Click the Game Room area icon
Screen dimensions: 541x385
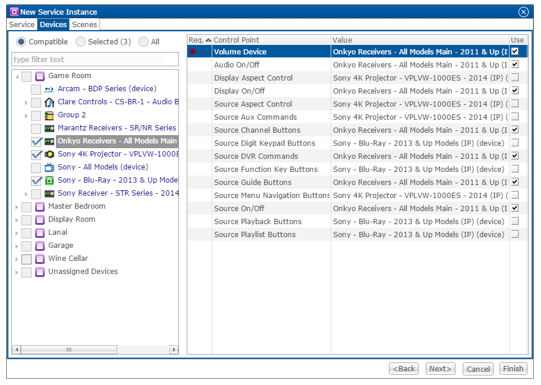click(x=40, y=76)
